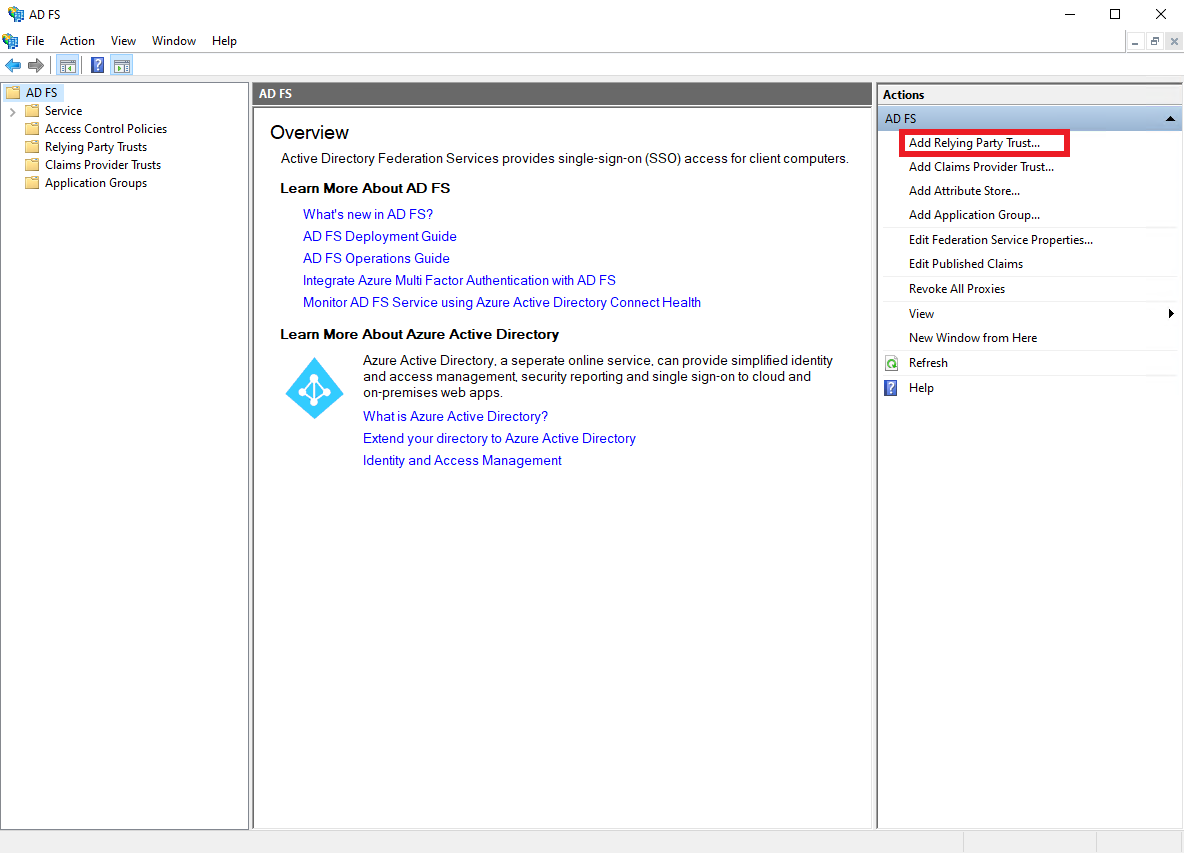Click the Azure Active Directory diamond logo

(315, 388)
